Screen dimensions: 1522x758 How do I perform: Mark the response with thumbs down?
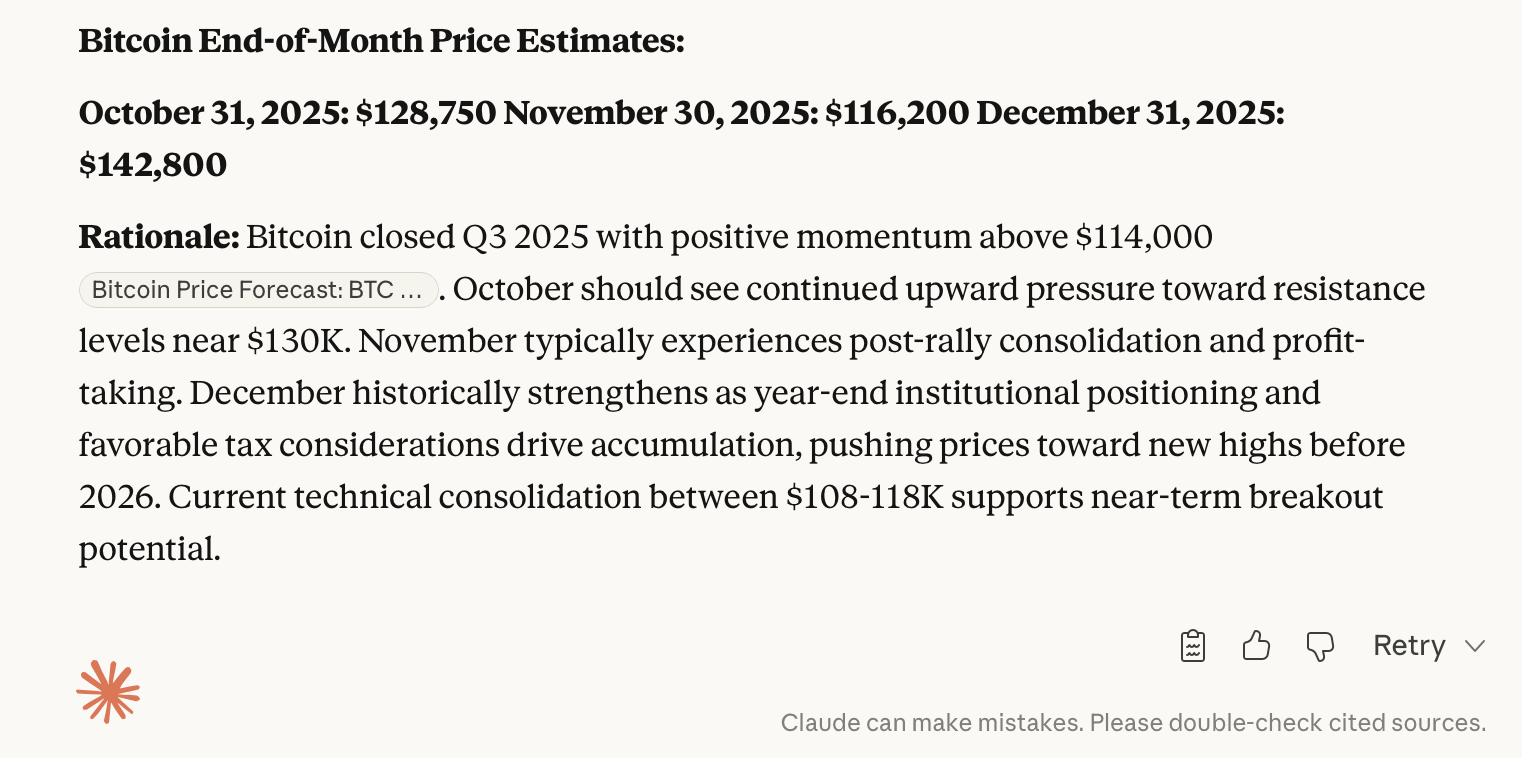pos(1321,646)
